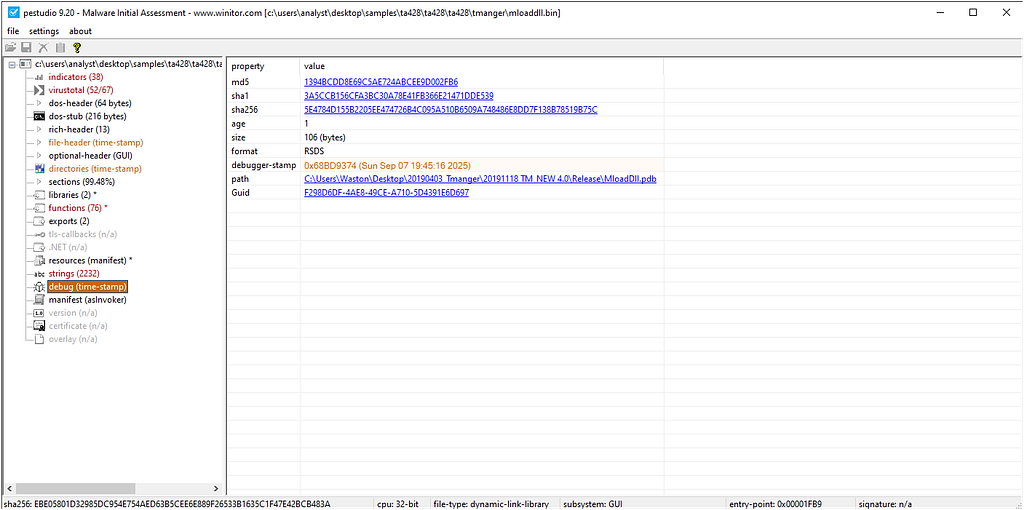Open the file menu

pyautogui.click(x=13, y=31)
